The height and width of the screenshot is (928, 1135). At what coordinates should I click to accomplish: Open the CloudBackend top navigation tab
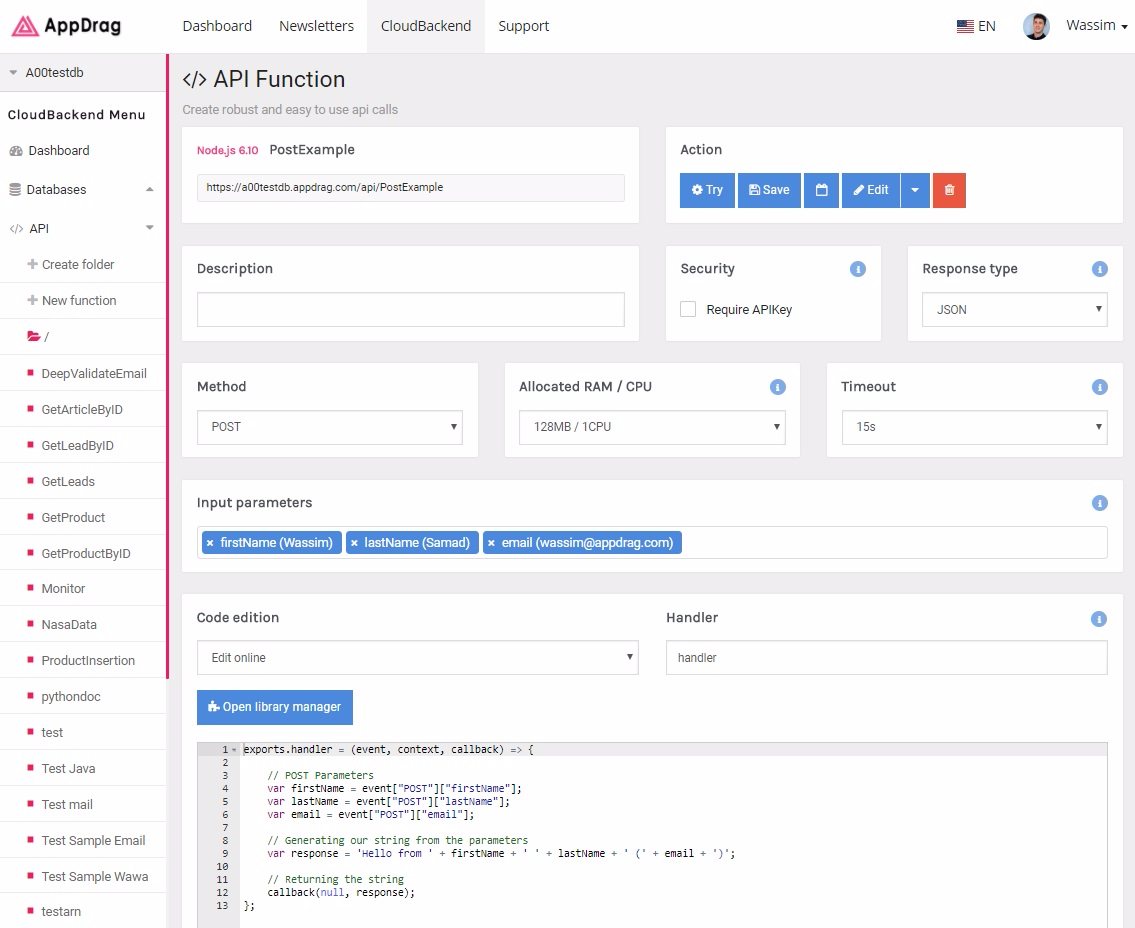click(426, 26)
